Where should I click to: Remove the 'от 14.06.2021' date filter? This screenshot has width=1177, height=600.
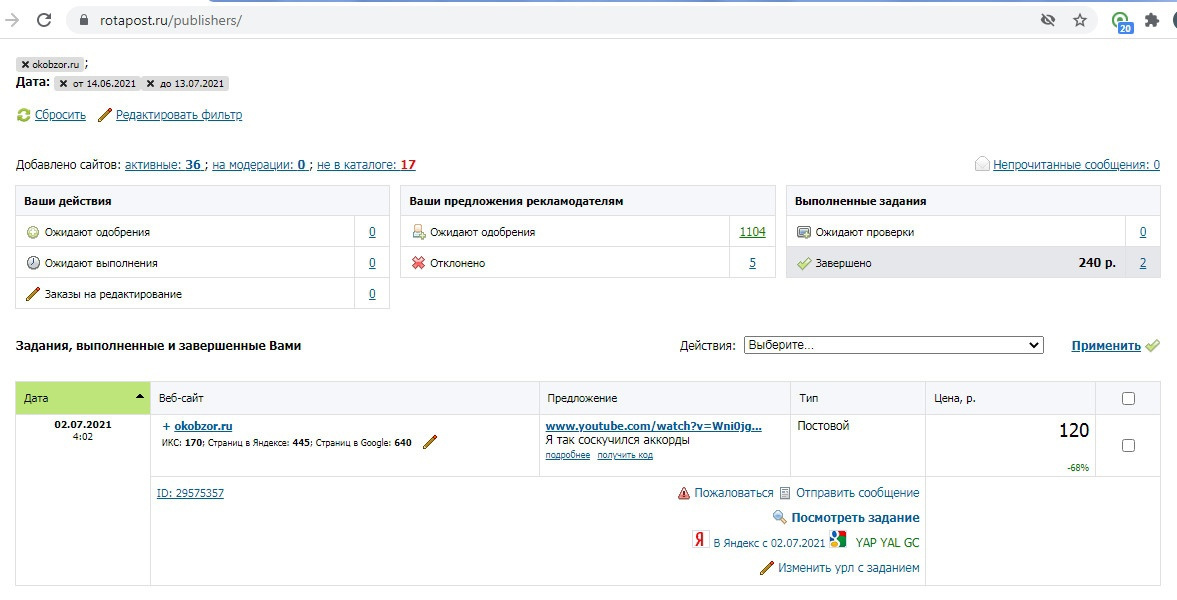pyautogui.click(x=64, y=83)
